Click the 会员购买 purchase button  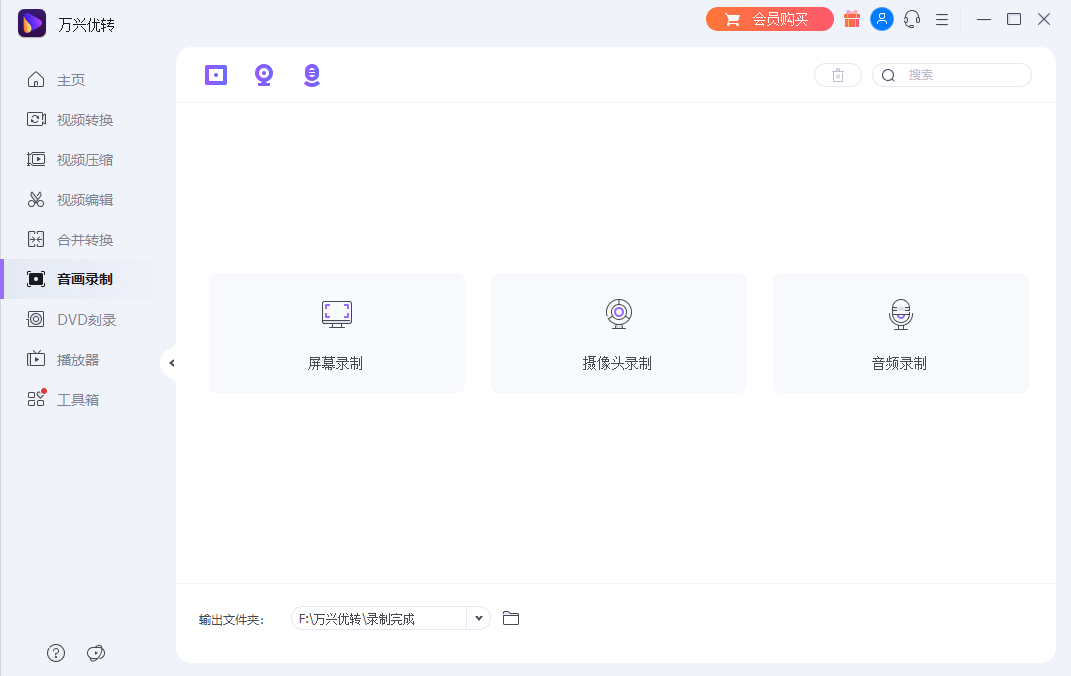click(x=769, y=18)
